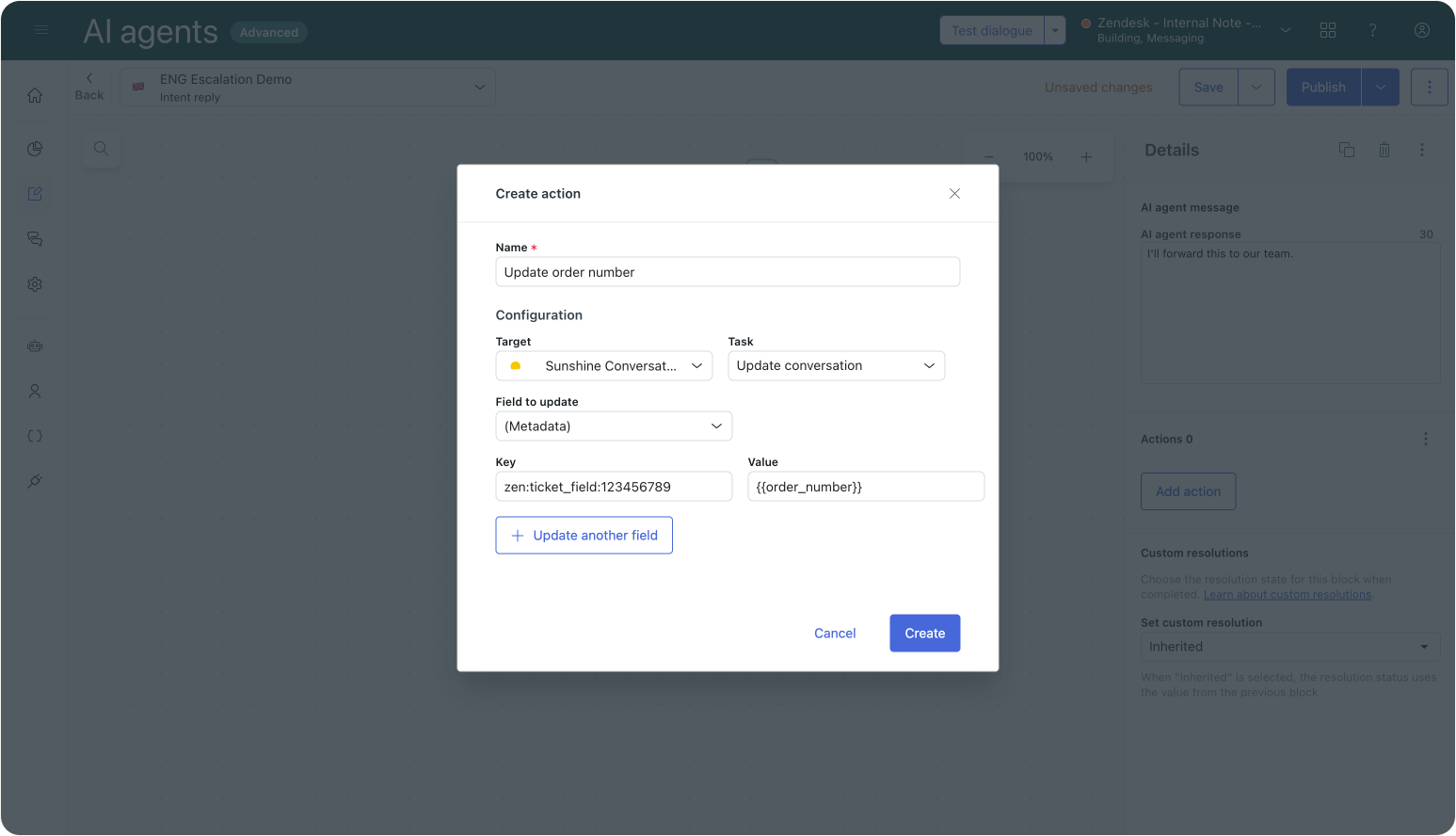The image size is (1456, 836).
Task: Click Update another field button
Action: (x=584, y=536)
